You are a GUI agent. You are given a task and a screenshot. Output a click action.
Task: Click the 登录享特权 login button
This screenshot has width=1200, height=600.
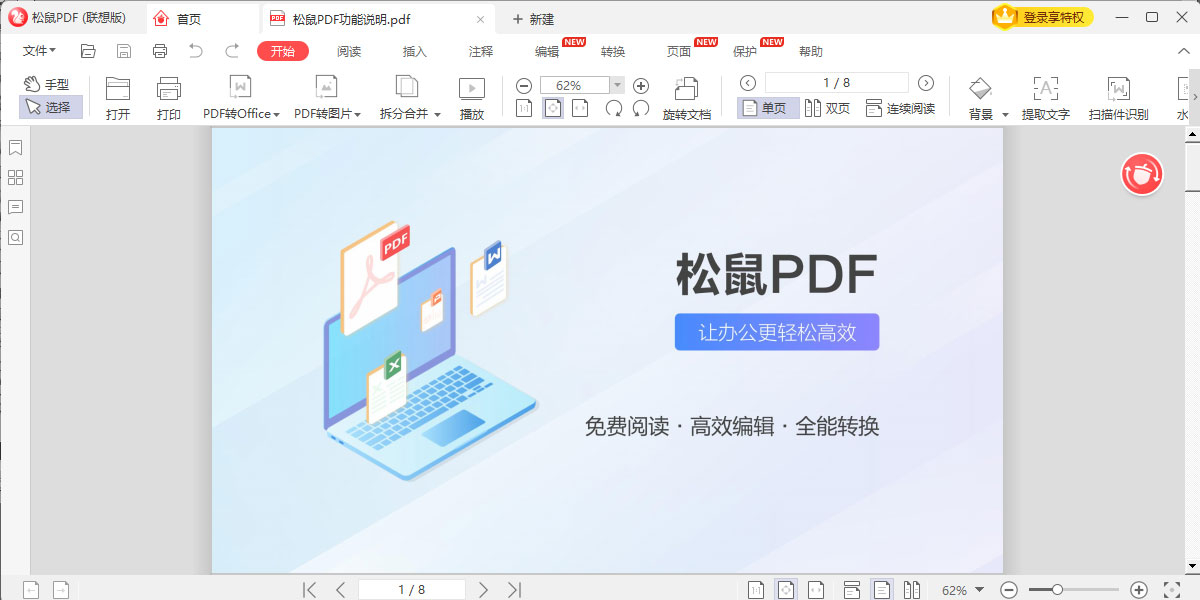(1043, 17)
